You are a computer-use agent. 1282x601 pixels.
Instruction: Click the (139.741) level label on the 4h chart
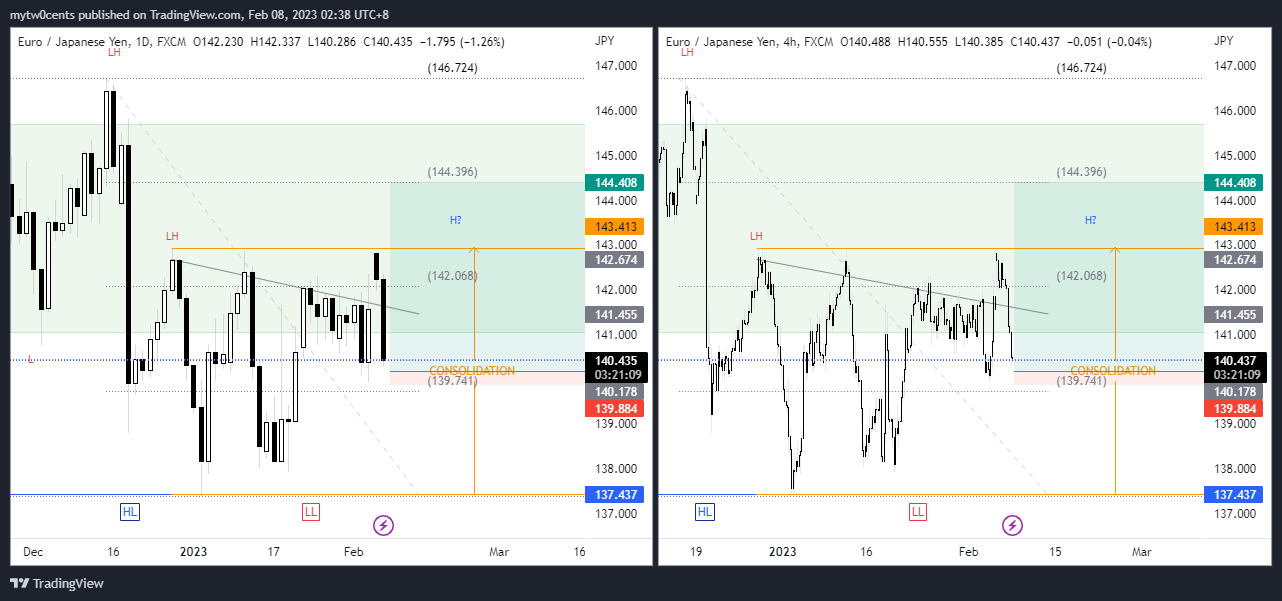(1082, 381)
